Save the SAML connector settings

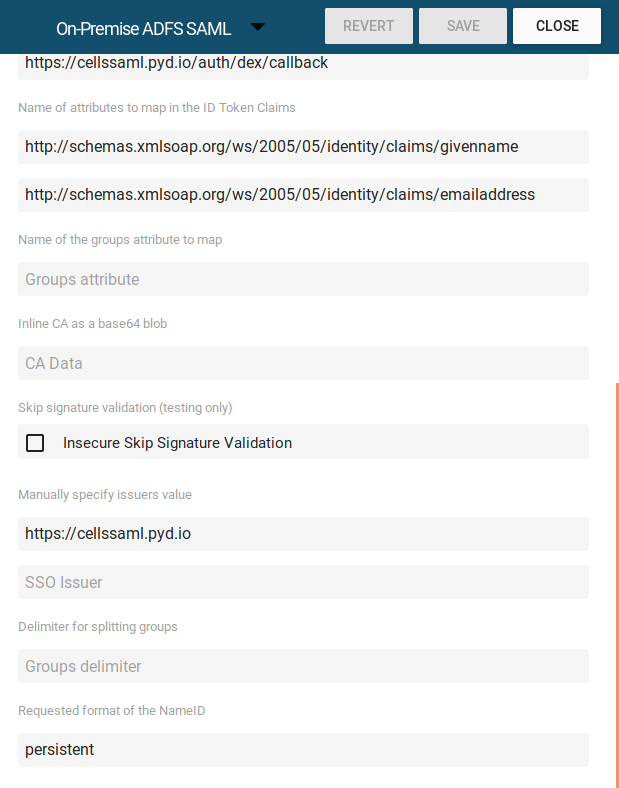pos(463,26)
